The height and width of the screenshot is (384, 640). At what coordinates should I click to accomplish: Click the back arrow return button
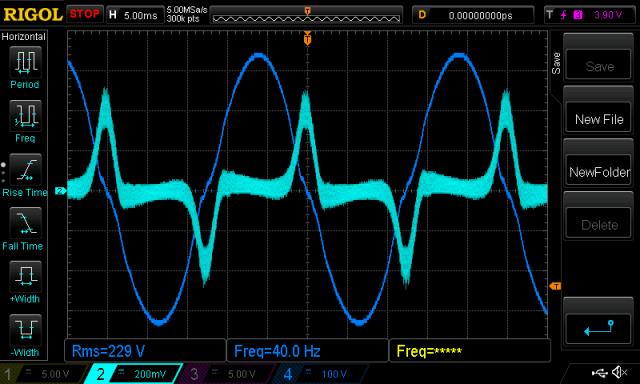(x=599, y=328)
